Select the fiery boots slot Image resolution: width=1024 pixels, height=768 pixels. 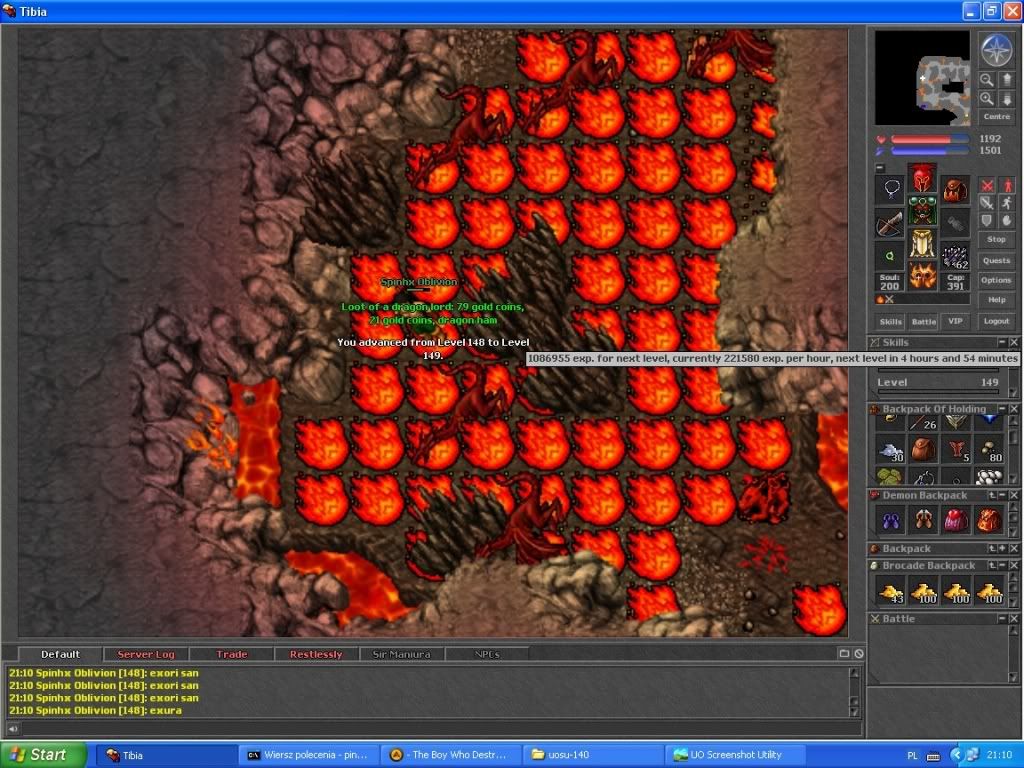922,276
